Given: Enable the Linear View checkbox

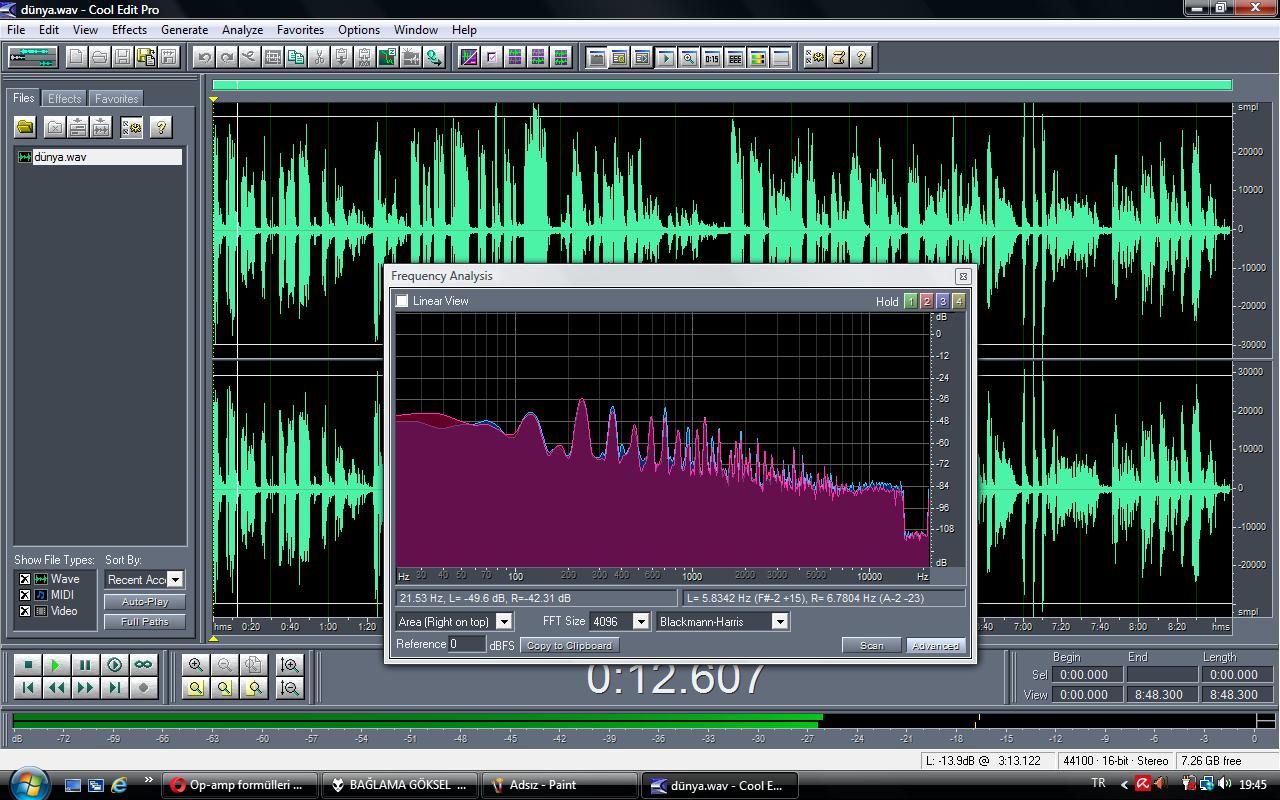Looking at the screenshot, I should 403,301.
